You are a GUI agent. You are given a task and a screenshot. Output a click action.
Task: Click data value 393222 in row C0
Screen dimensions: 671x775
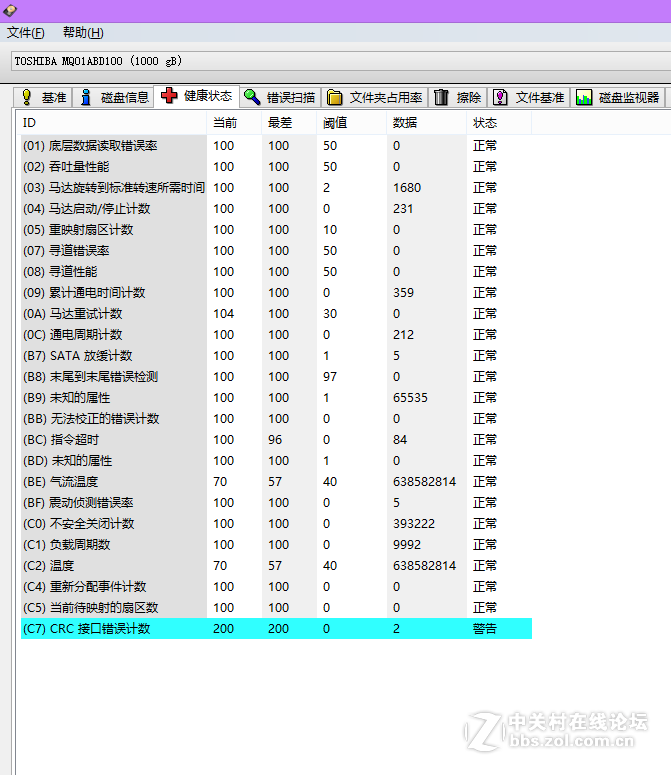pyautogui.click(x=414, y=524)
